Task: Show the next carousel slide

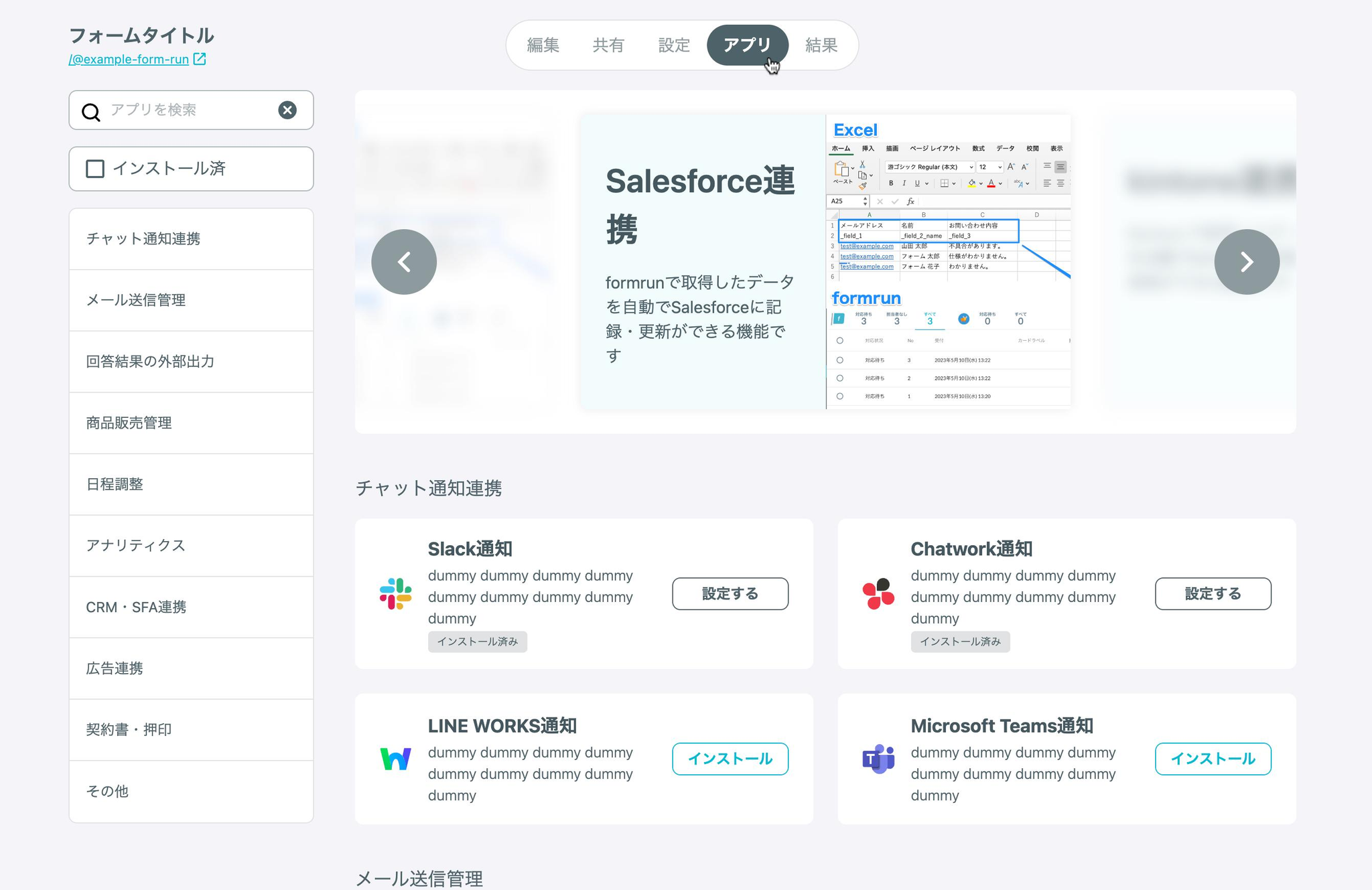Action: (x=1247, y=262)
